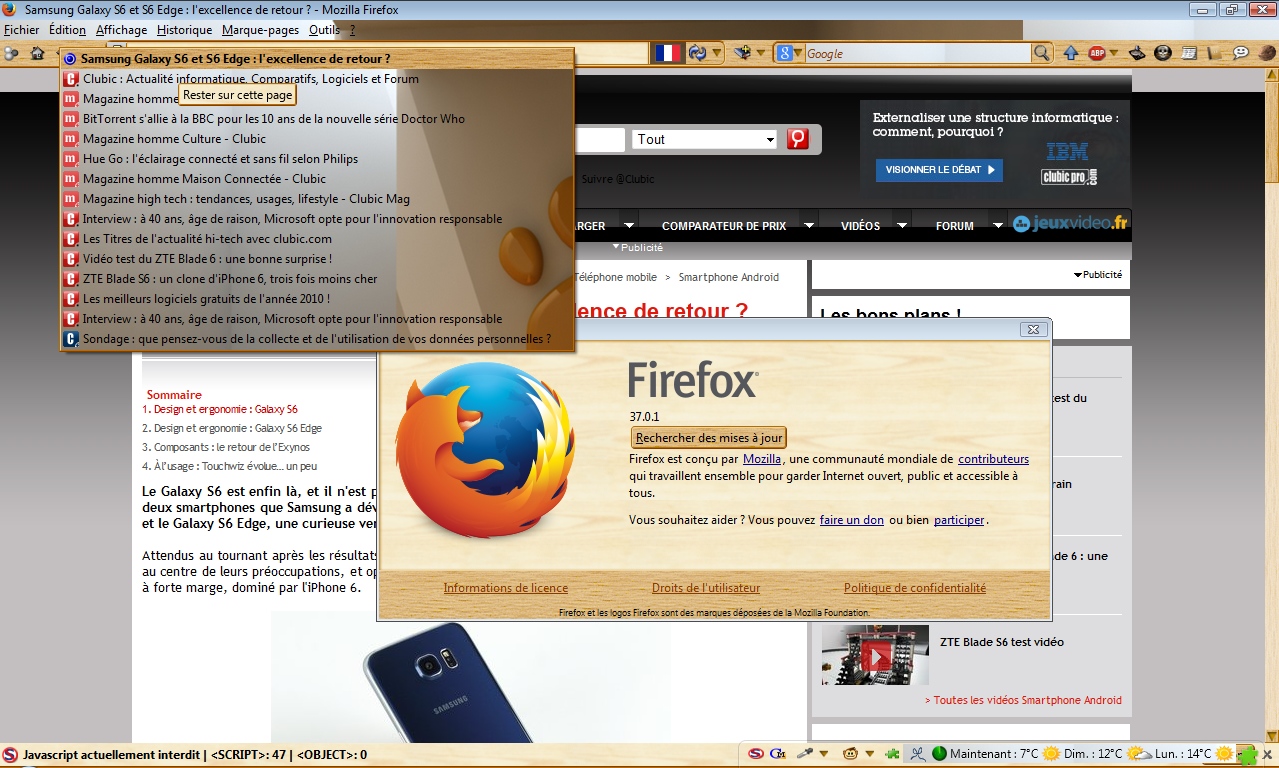Click the red S icon in the status bar
The height and width of the screenshot is (768, 1279).
[x=757, y=754]
